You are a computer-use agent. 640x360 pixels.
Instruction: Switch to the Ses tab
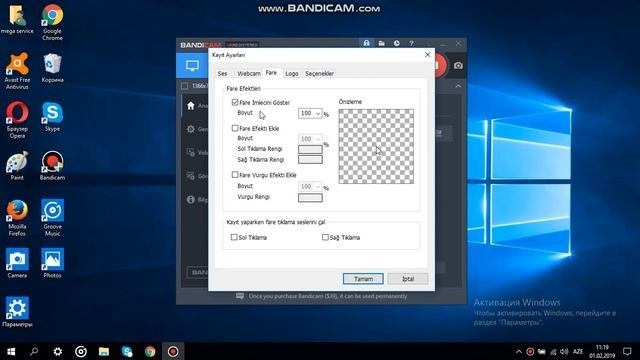(222, 73)
